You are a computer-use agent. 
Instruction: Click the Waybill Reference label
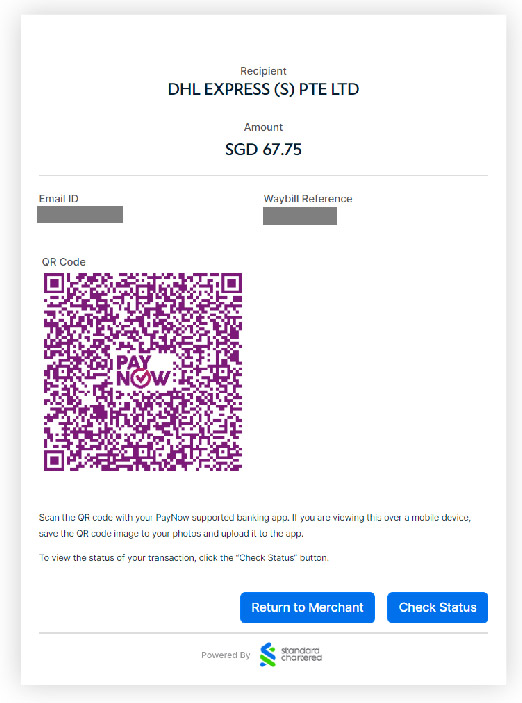(308, 199)
